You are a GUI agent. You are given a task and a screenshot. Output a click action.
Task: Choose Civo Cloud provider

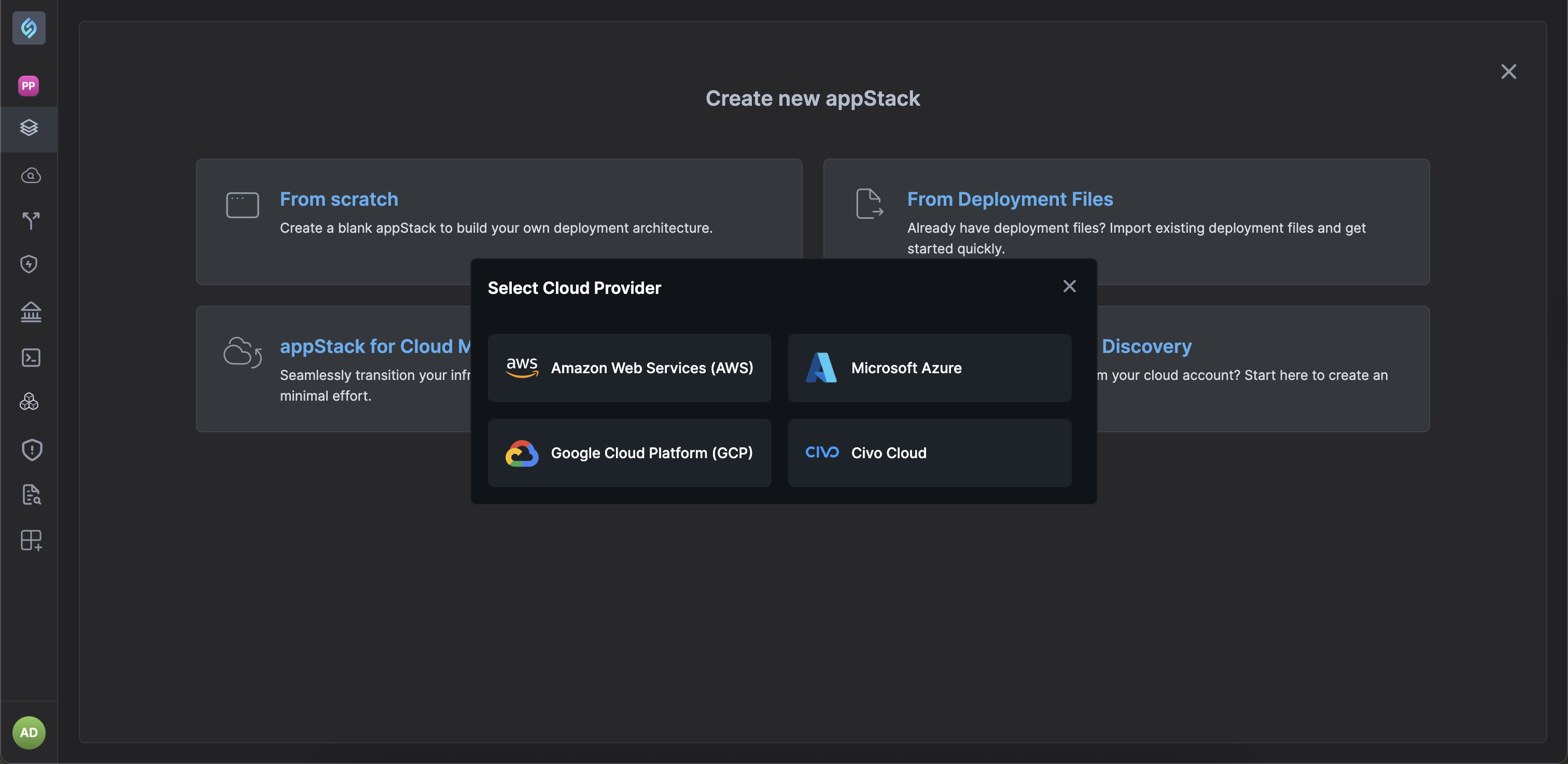(x=930, y=453)
